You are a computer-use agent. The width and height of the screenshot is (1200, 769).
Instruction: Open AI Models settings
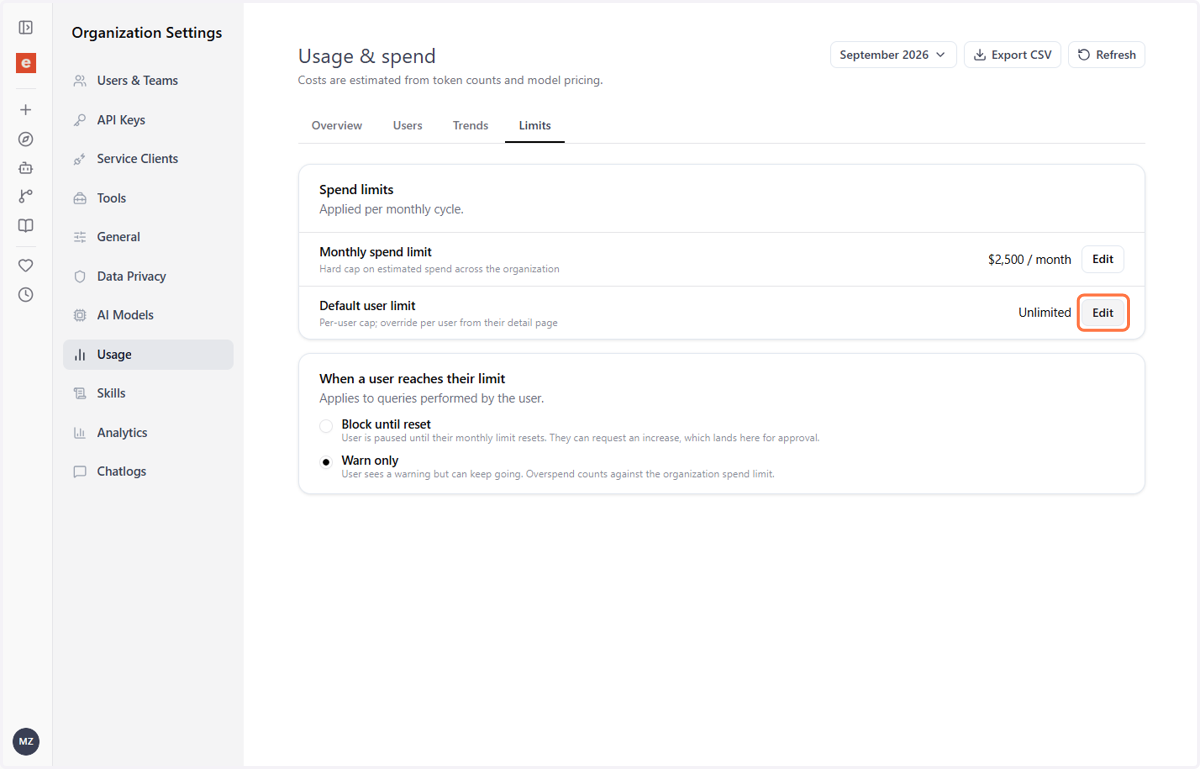point(148,315)
